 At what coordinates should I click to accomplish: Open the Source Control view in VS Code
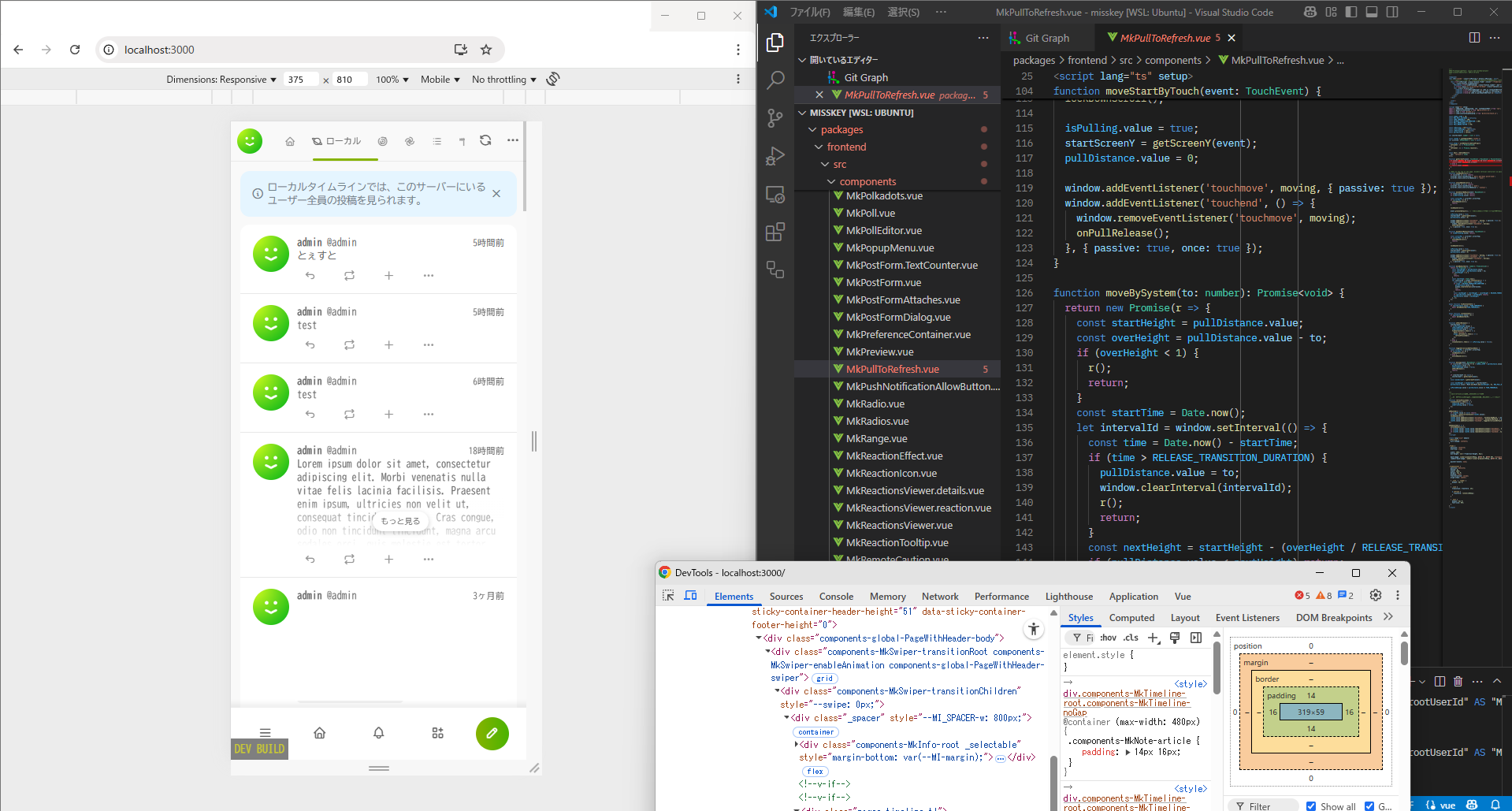tap(775, 118)
